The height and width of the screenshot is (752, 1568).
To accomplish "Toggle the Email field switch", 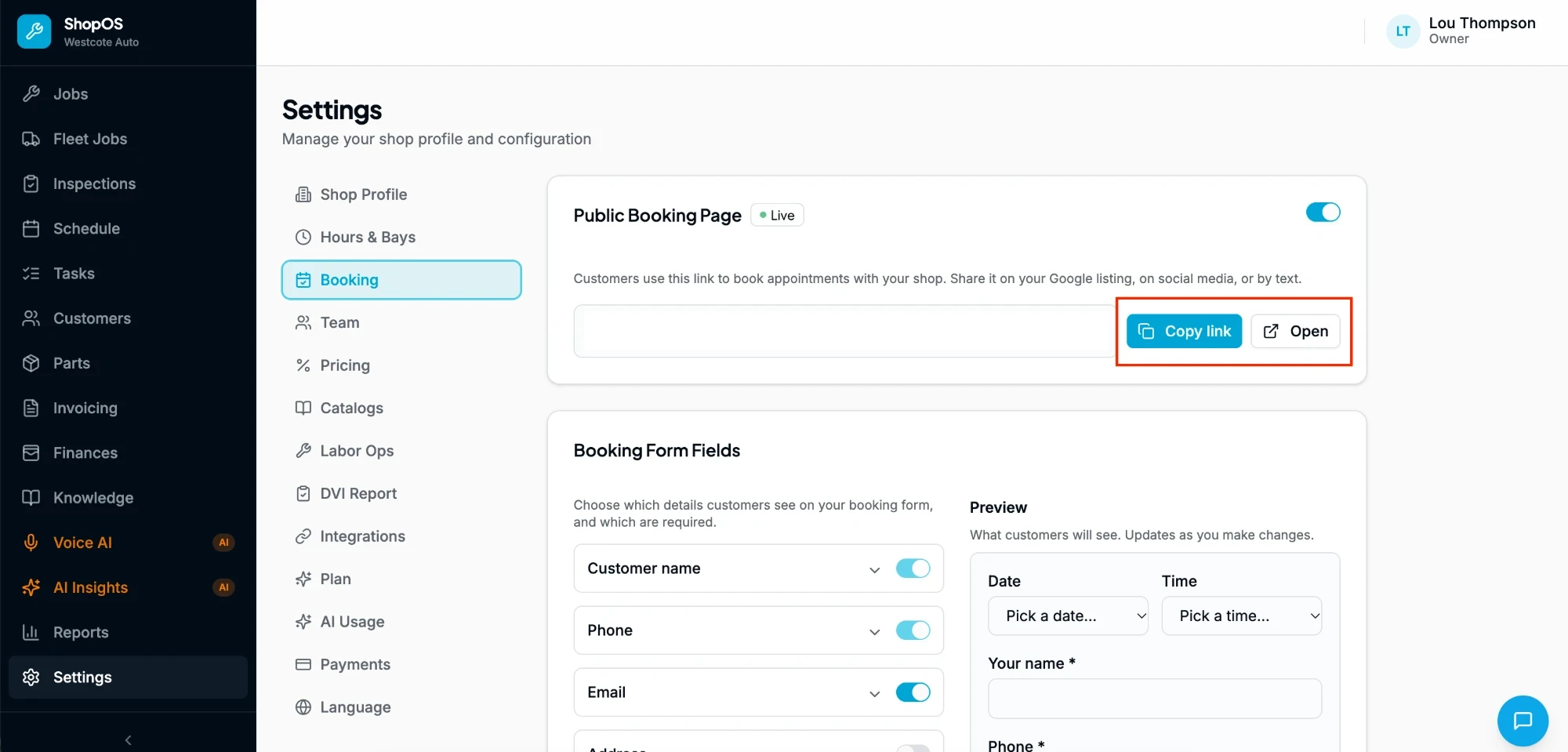I will (x=913, y=692).
